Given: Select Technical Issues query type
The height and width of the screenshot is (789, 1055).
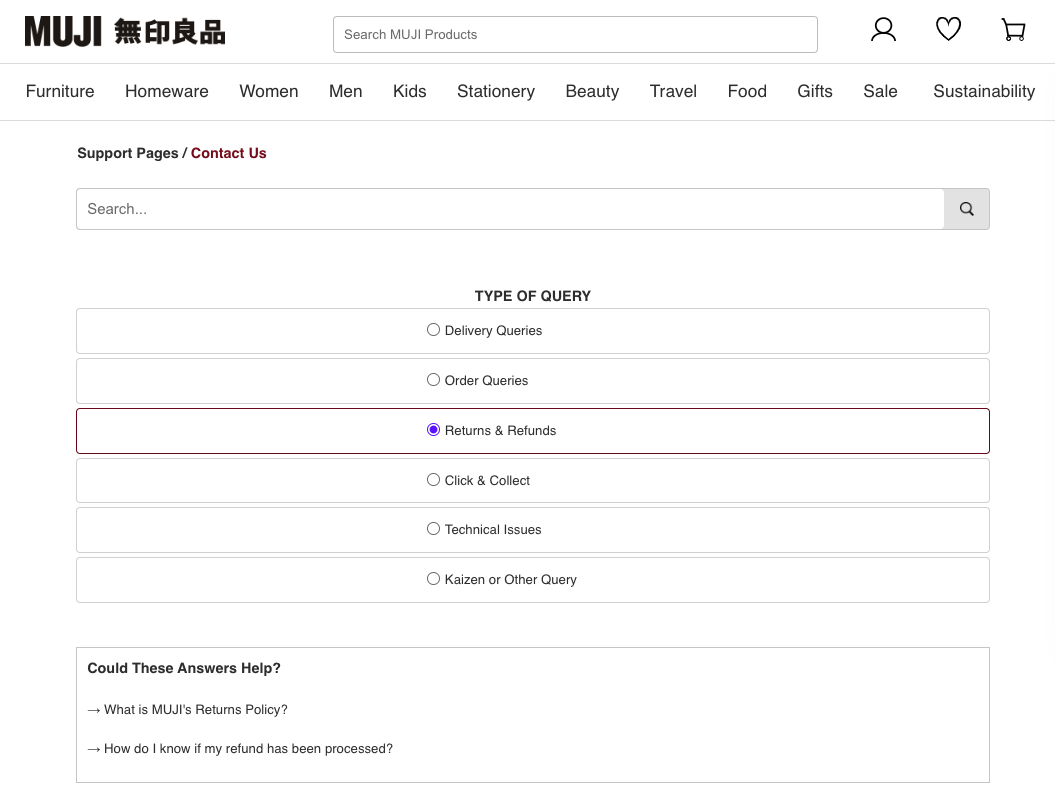Looking at the screenshot, I should tap(433, 528).
